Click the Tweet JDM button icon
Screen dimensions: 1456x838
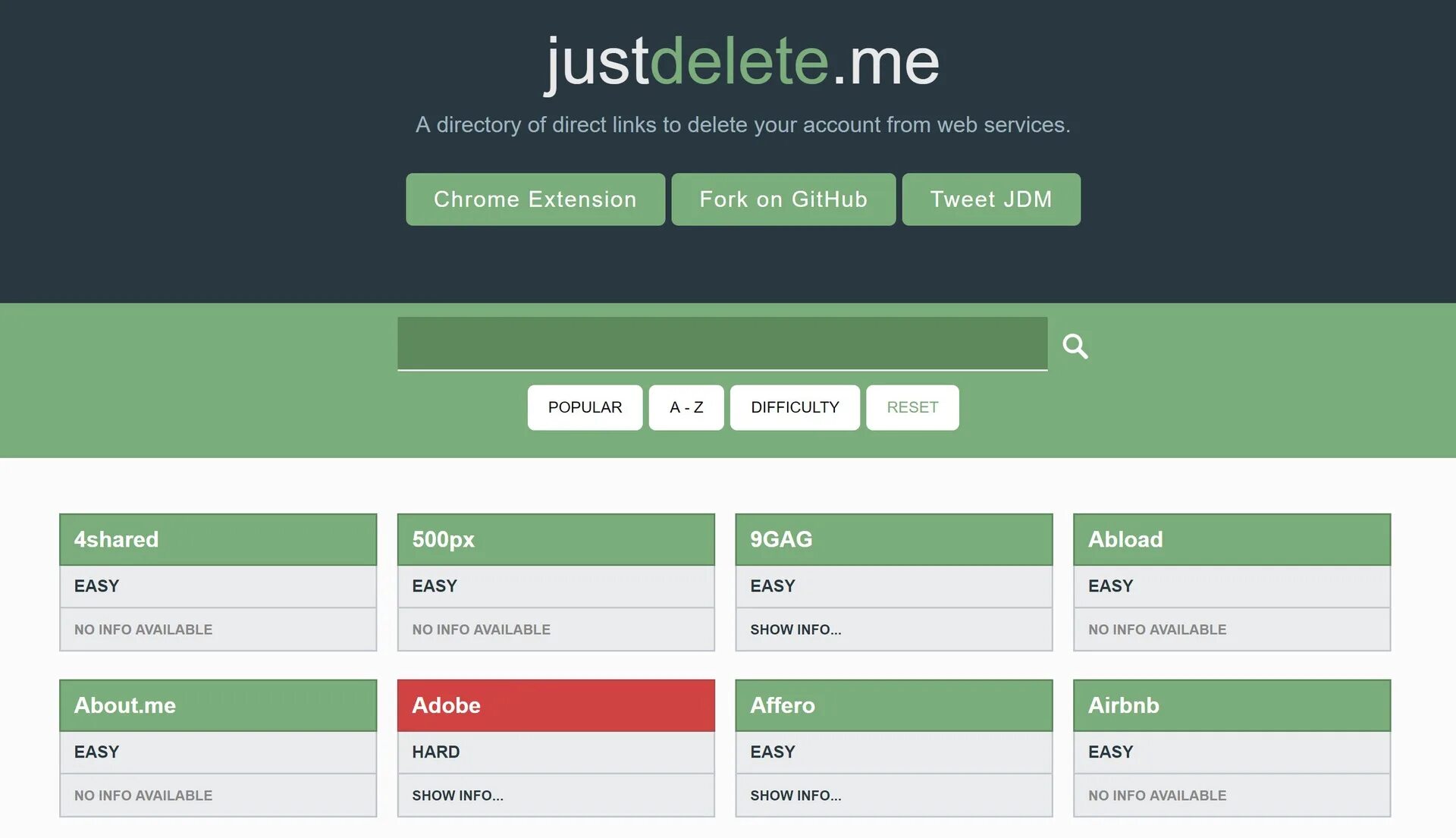click(991, 199)
